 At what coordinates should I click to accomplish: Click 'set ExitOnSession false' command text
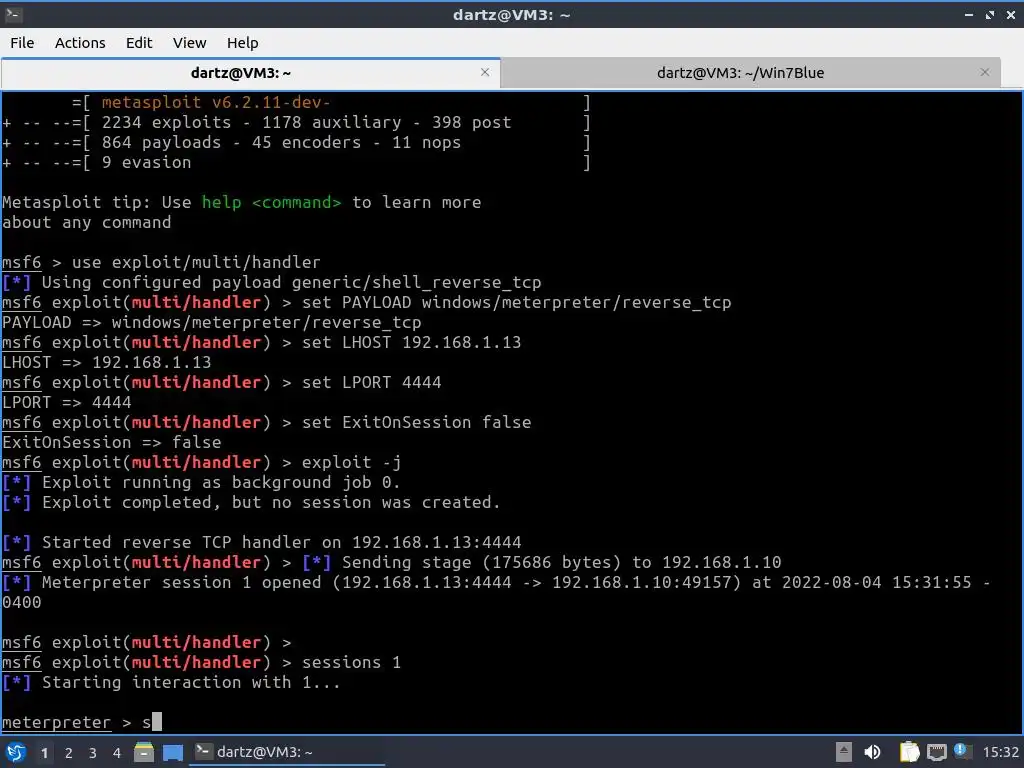(417, 423)
